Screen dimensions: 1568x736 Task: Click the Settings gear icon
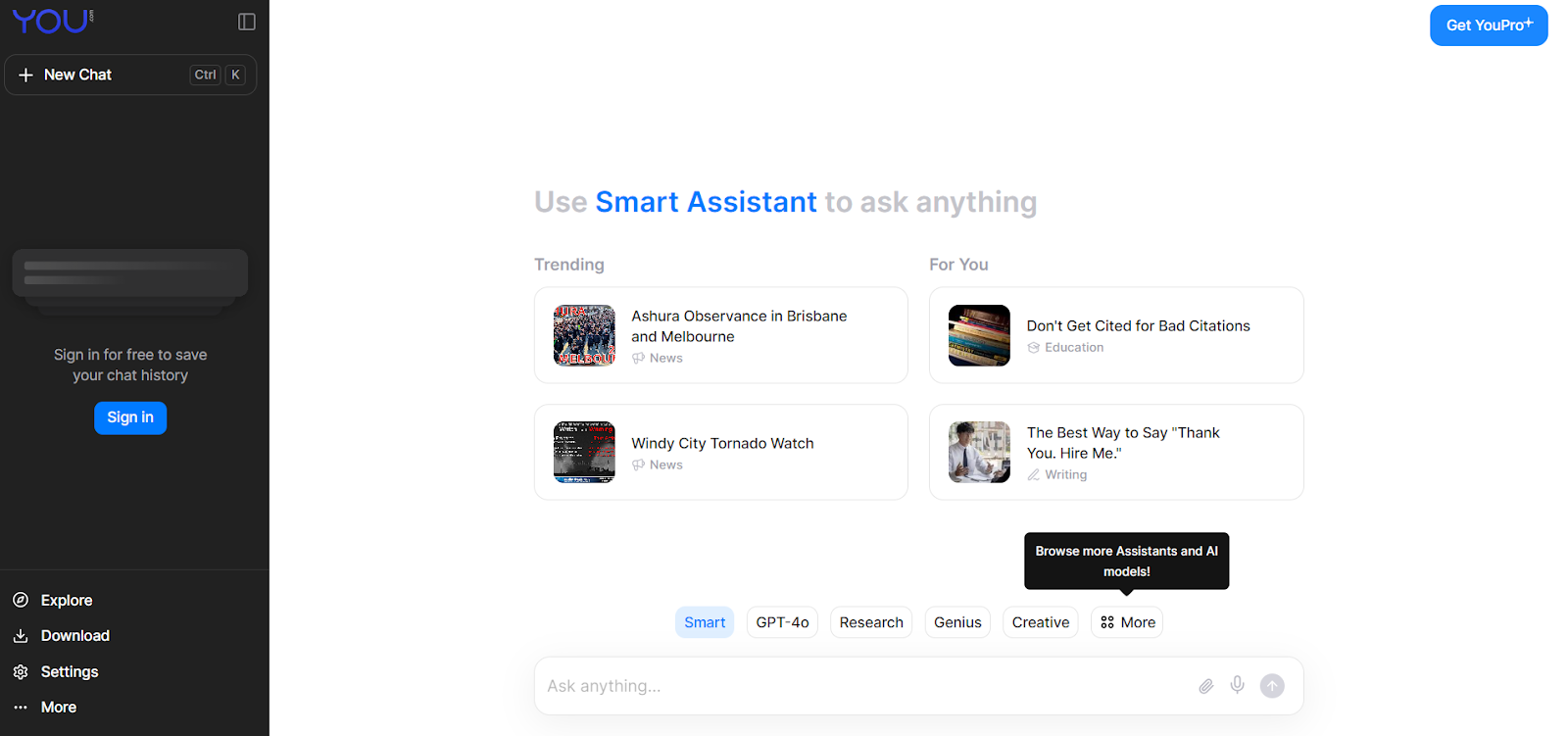pos(21,671)
